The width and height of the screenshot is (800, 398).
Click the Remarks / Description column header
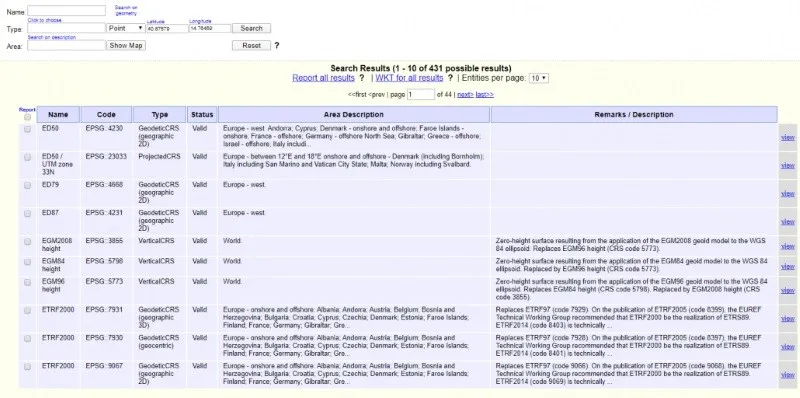click(x=634, y=115)
